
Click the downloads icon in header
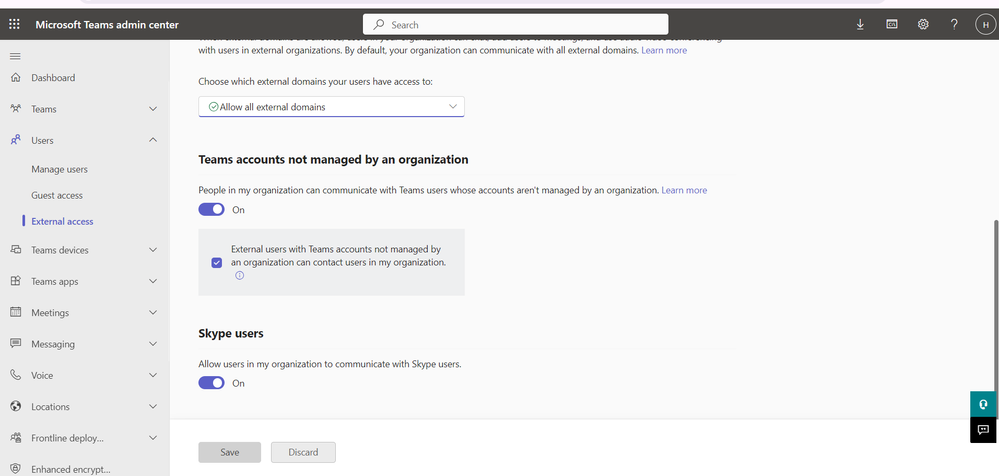click(x=860, y=25)
